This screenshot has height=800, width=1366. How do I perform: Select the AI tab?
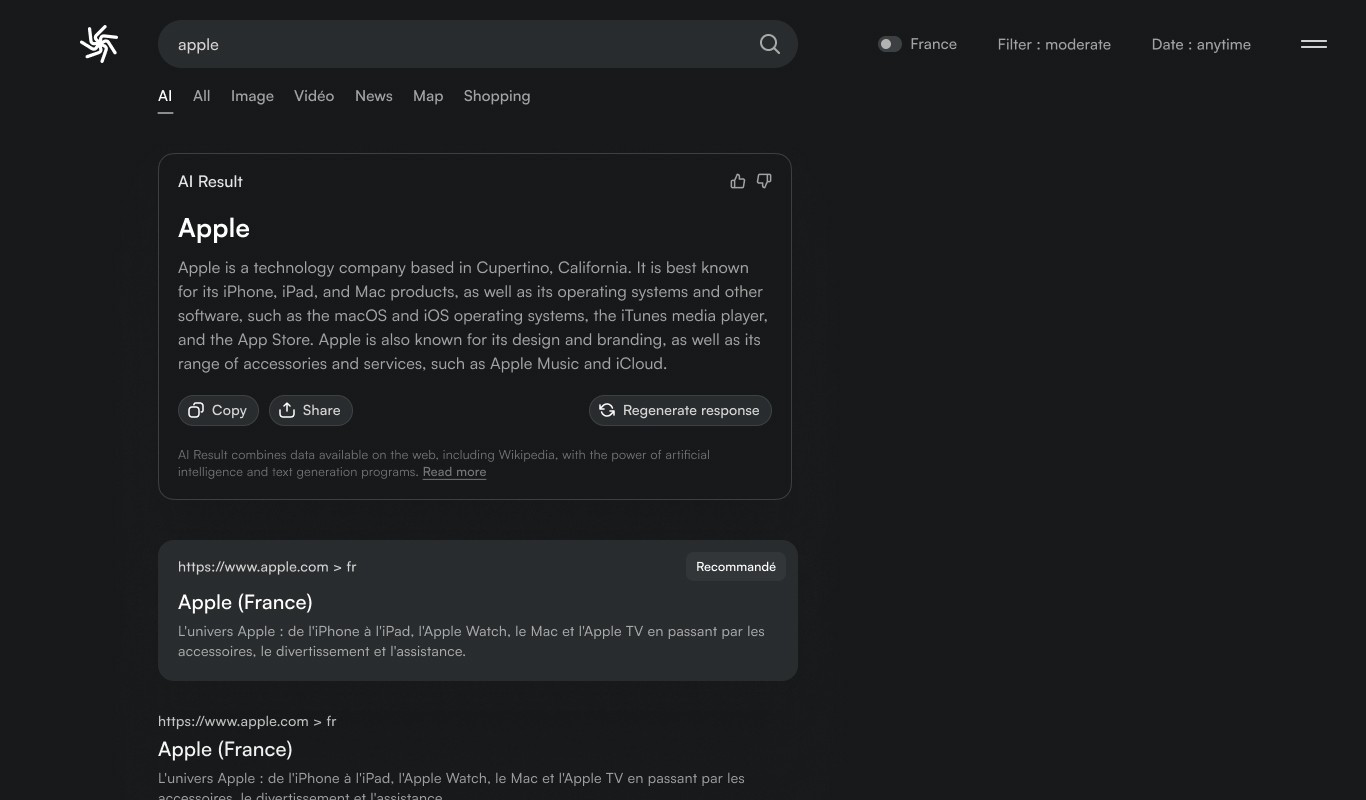165,96
